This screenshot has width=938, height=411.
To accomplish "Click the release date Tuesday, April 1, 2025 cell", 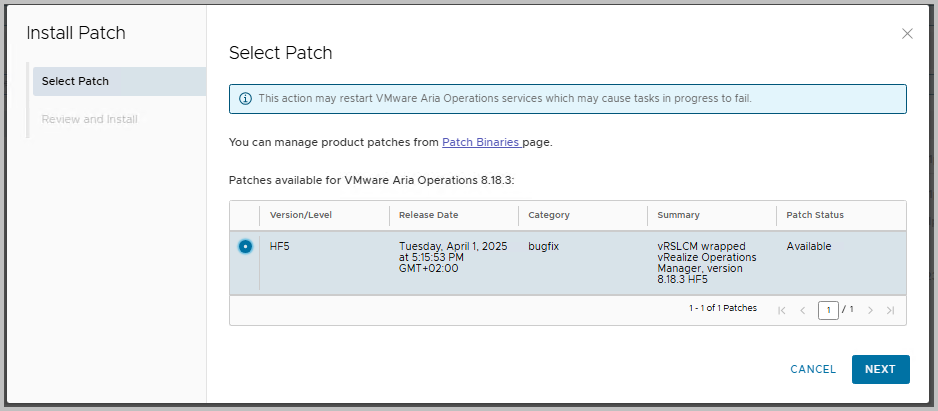I will point(453,257).
